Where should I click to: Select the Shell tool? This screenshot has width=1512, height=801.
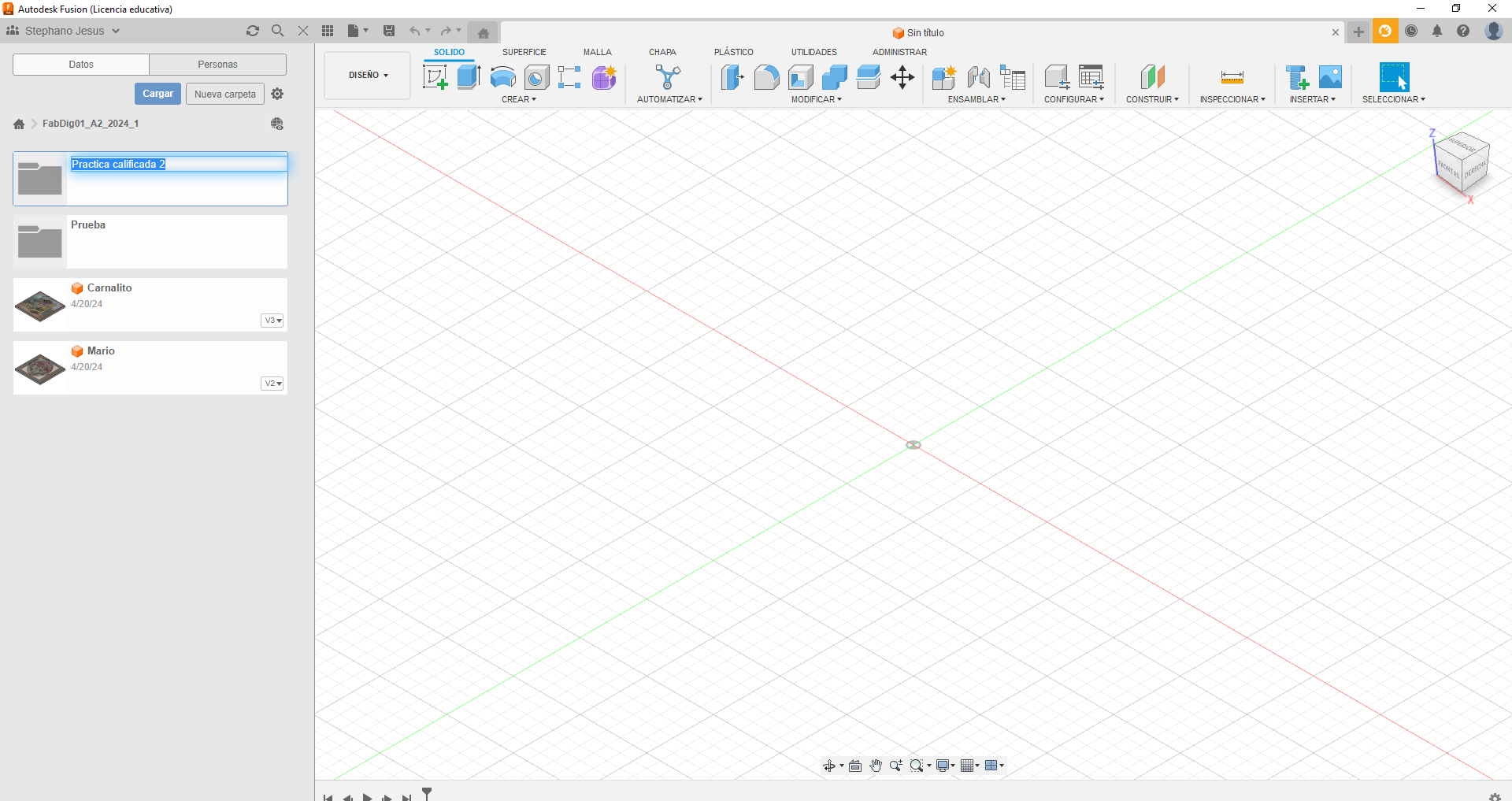(x=801, y=77)
